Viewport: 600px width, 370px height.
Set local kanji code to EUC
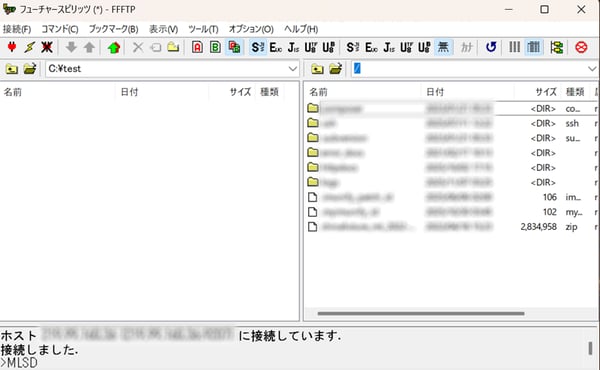click(276, 47)
